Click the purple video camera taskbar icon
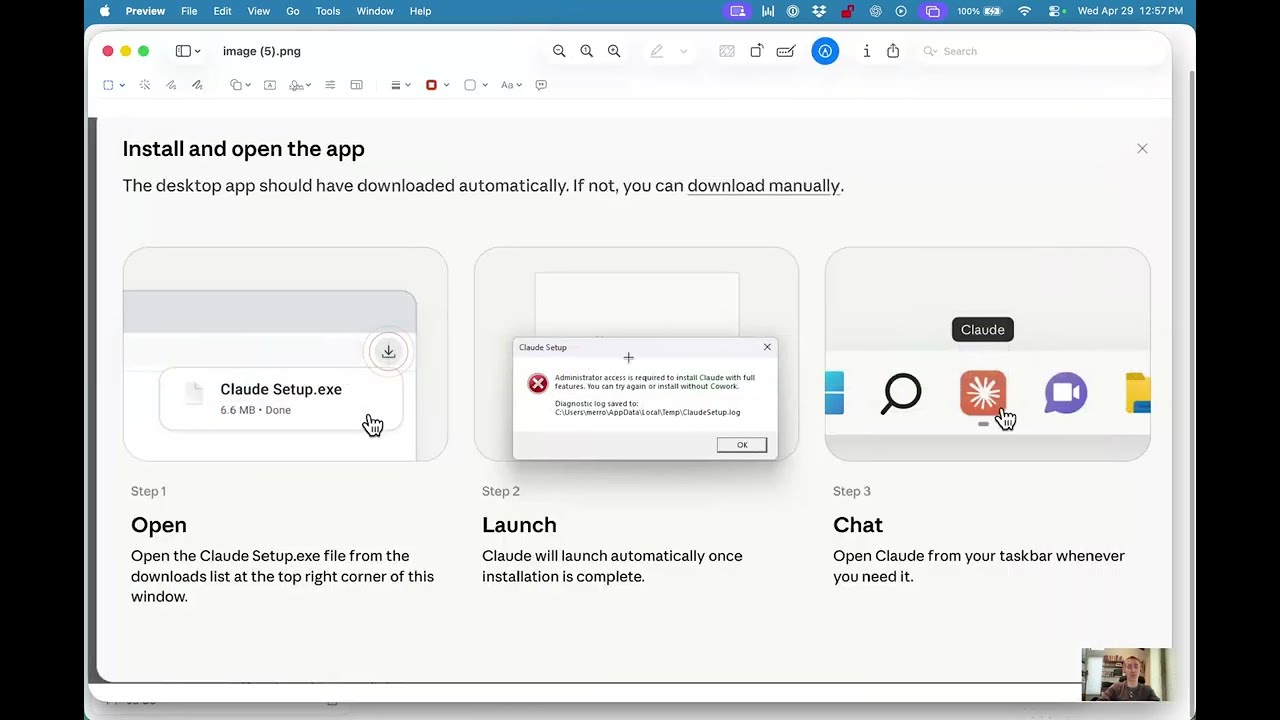 [1066, 393]
